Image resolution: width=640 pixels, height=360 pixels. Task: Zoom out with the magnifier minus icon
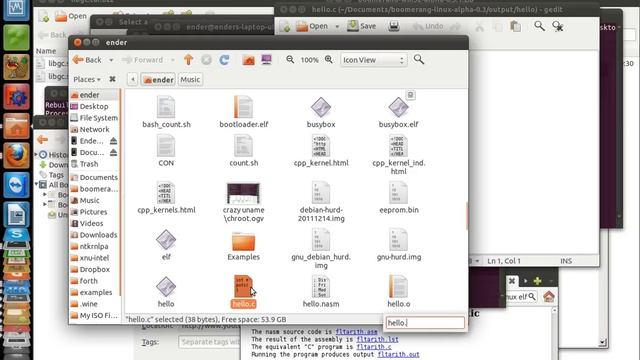[x=290, y=60]
